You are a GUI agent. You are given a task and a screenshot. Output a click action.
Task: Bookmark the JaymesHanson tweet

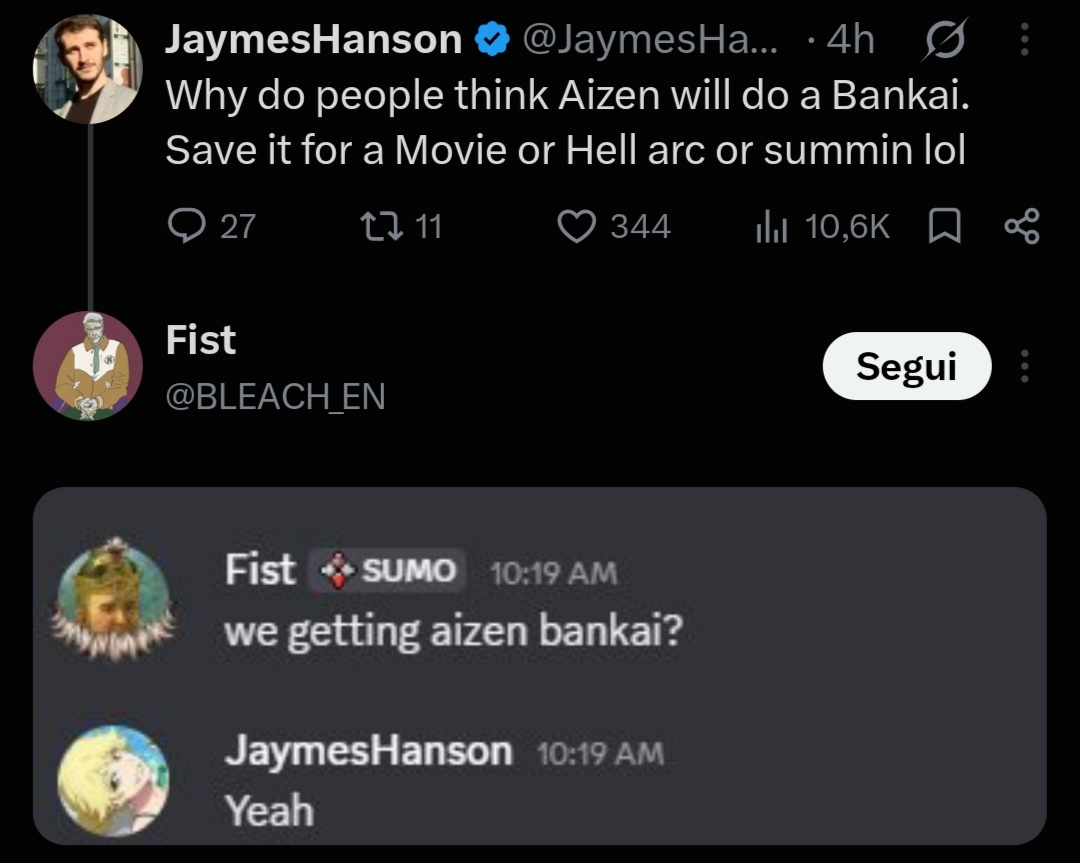[x=944, y=227]
